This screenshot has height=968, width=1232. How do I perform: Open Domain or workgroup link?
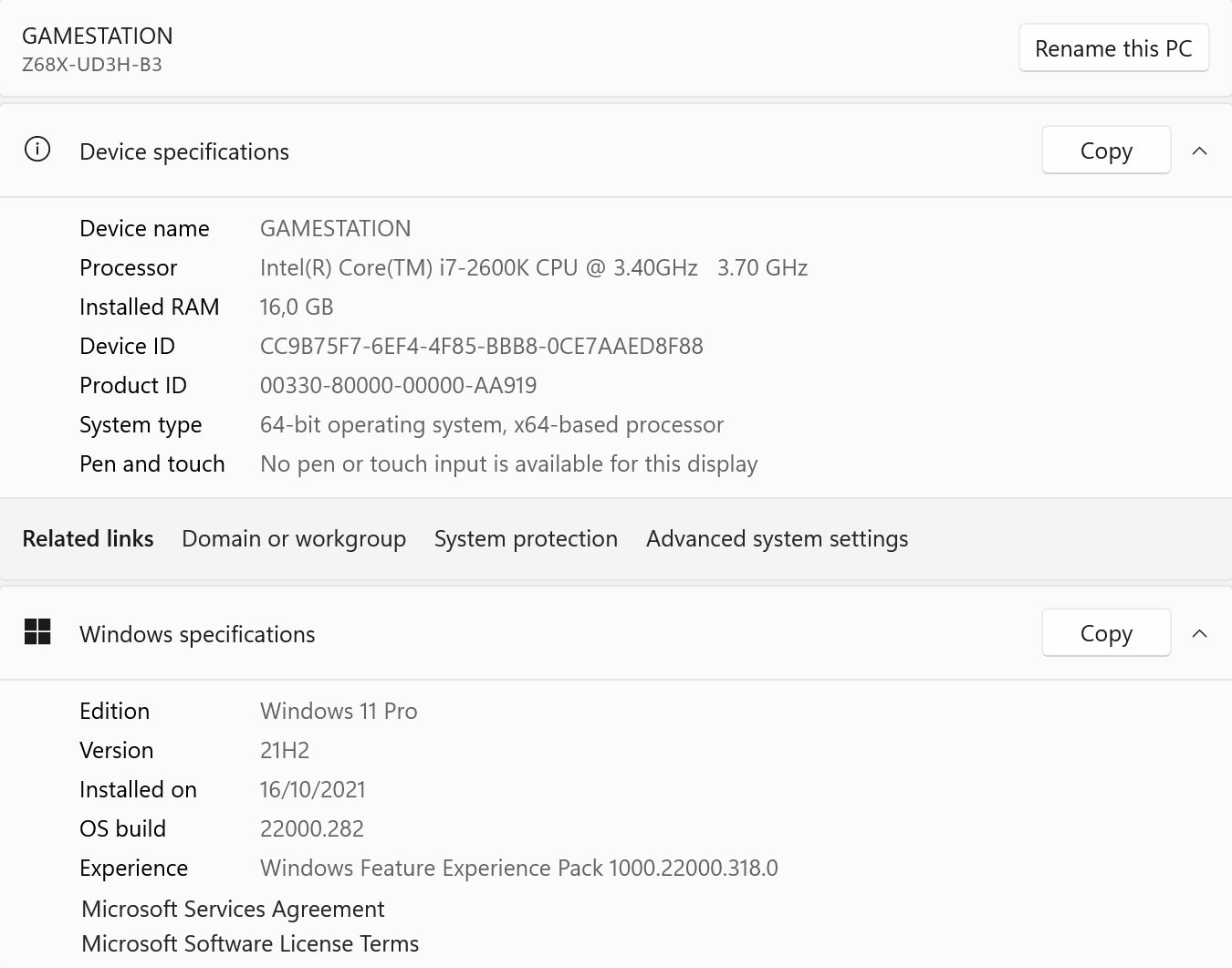[294, 539]
